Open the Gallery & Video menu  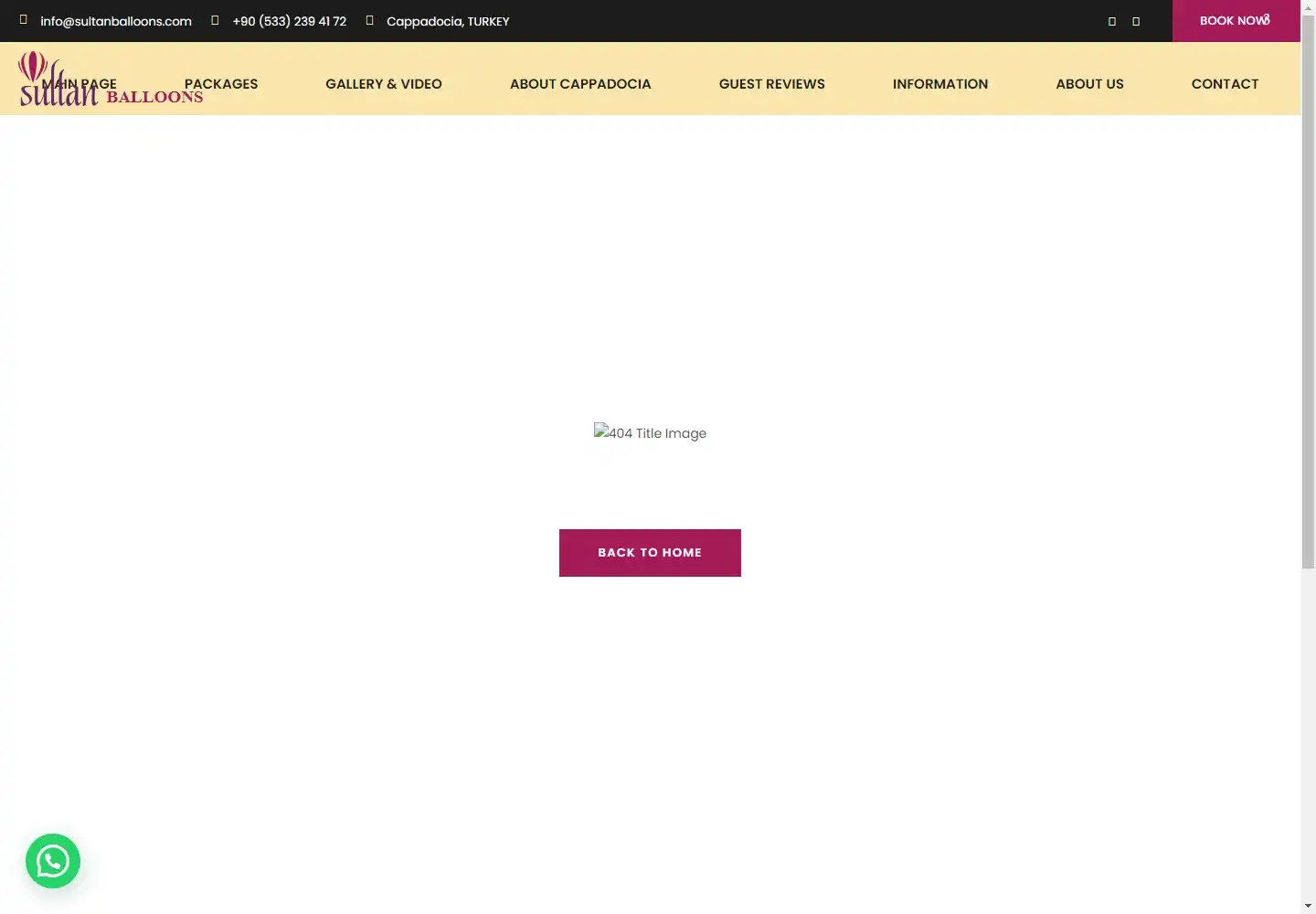point(384,83)
